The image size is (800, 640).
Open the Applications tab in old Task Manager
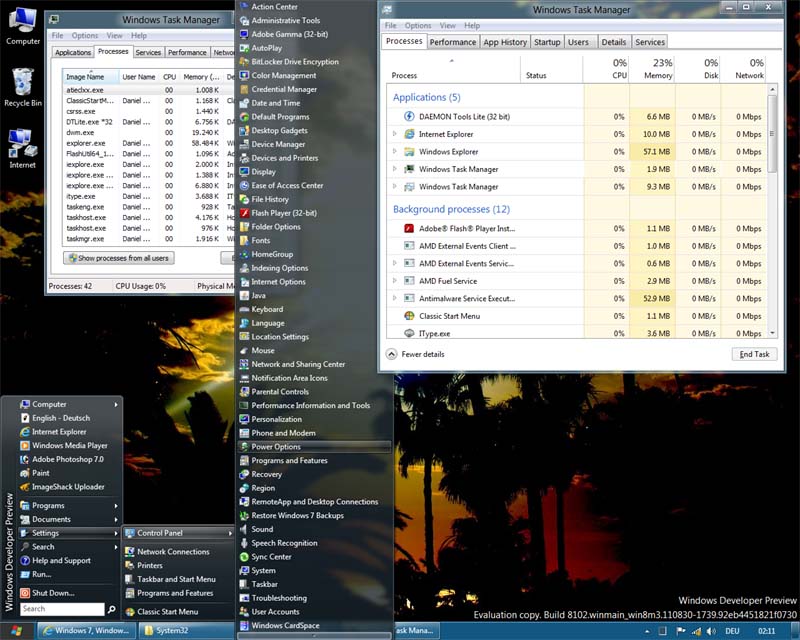[73, 53]
